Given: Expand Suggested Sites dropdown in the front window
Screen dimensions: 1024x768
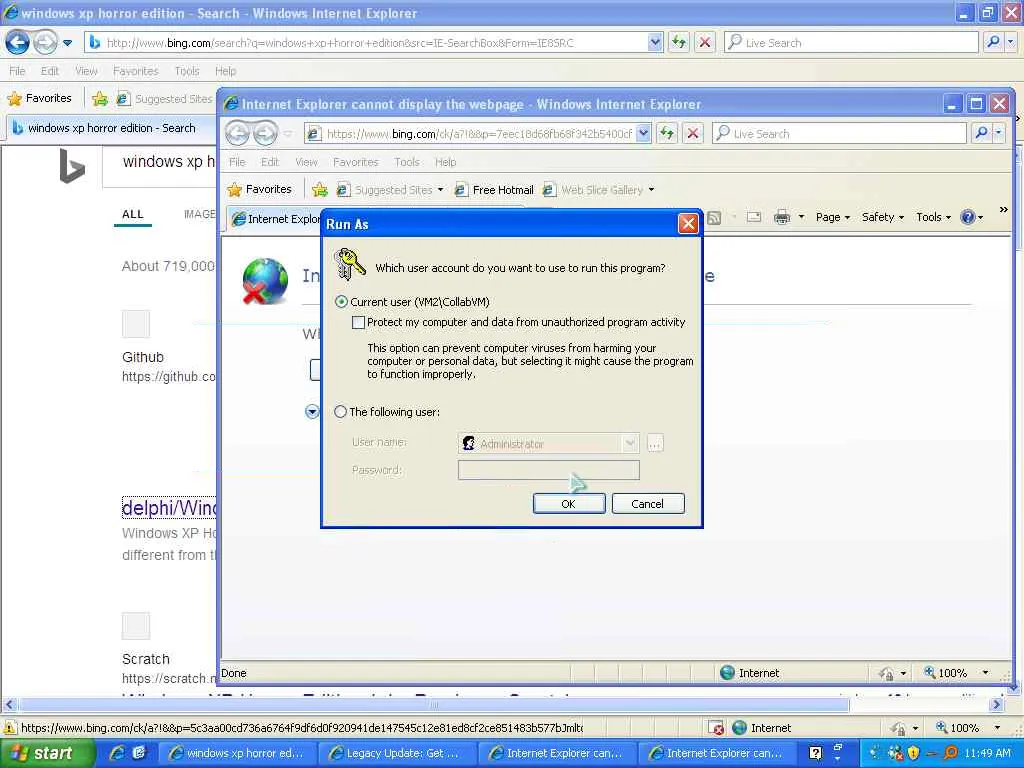Looking at the screenshot, I should click(440, 190).
